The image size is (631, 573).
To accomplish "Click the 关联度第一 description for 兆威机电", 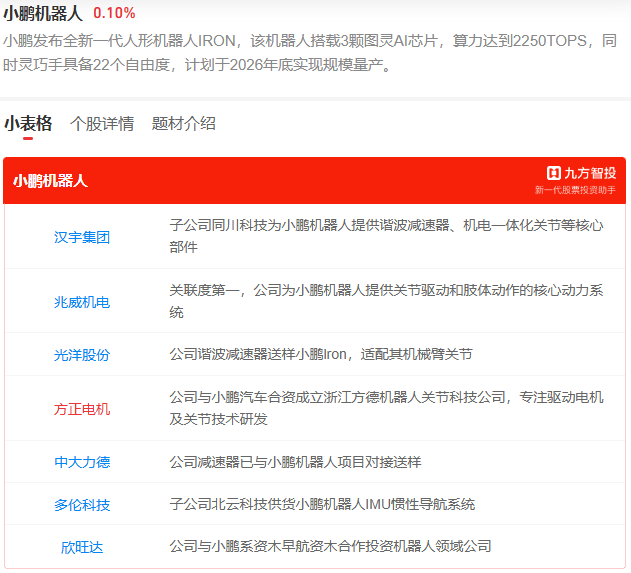I will pyautogui.click(x=386, y=301).
